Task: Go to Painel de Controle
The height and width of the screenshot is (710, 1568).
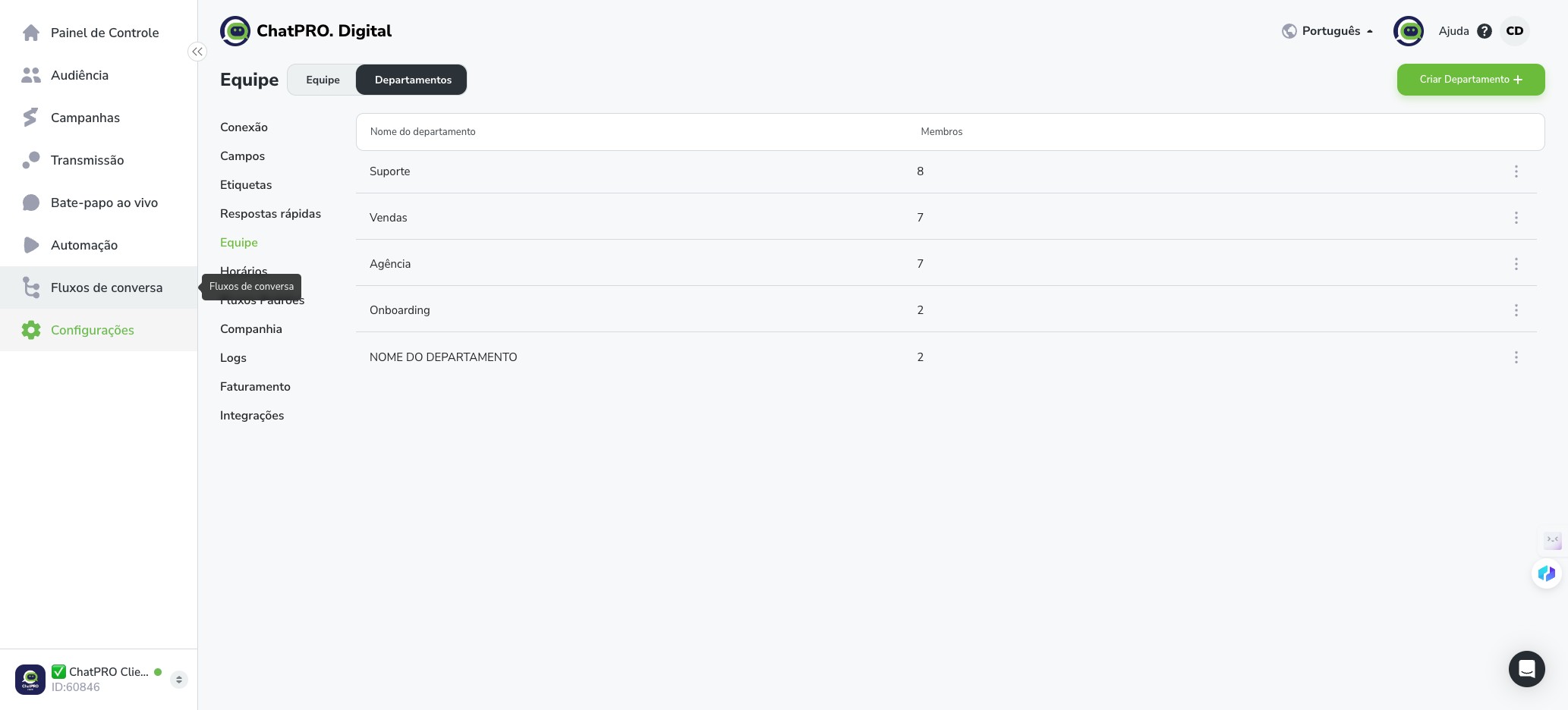Action: point(105,33)
